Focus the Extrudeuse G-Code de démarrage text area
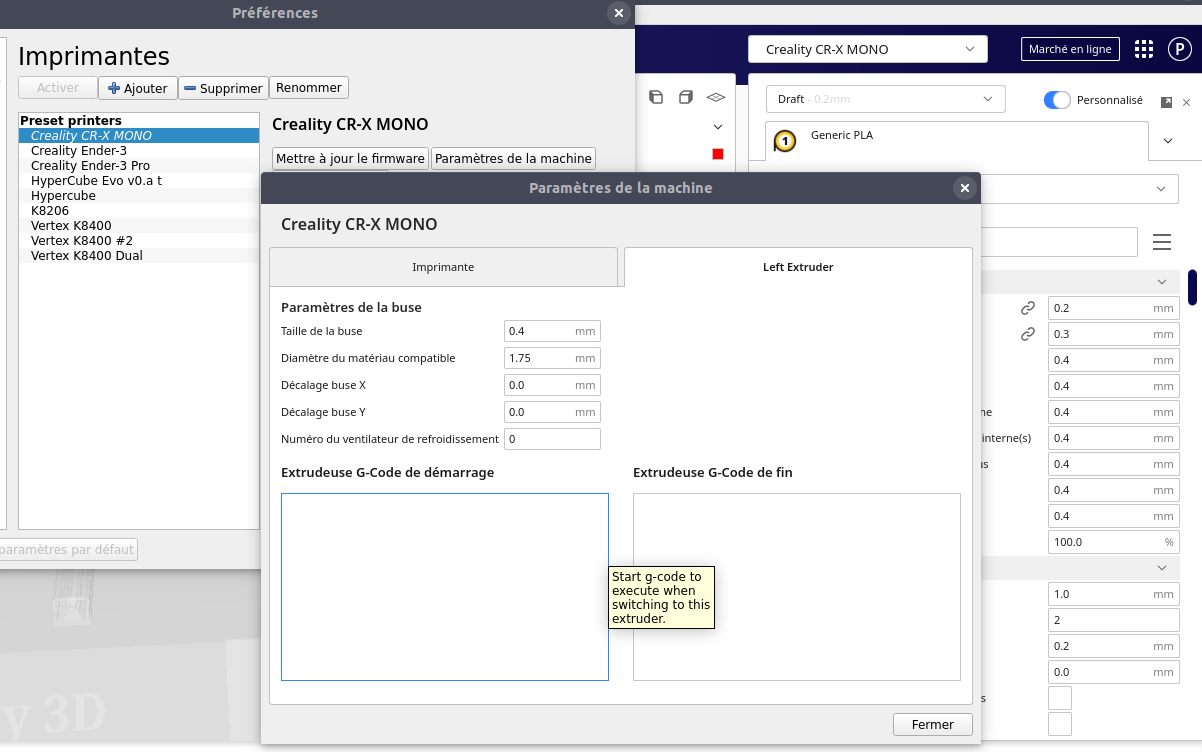Viewport: 1202px width, 752px height. point(445,587)
